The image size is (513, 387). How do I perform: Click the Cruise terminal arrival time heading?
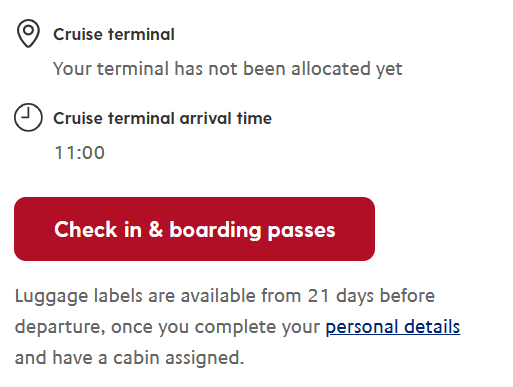click(162, 118)
